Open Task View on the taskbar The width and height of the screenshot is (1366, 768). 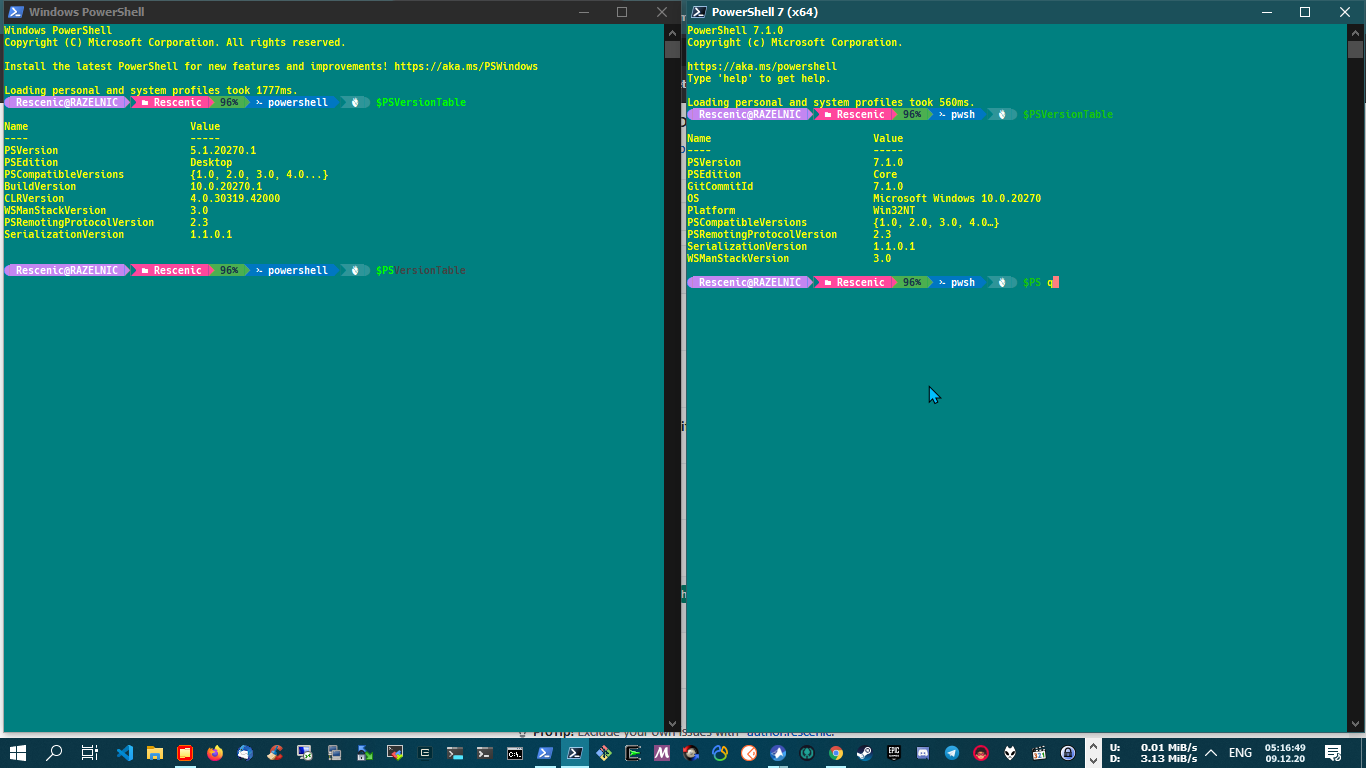coord(89,753)
